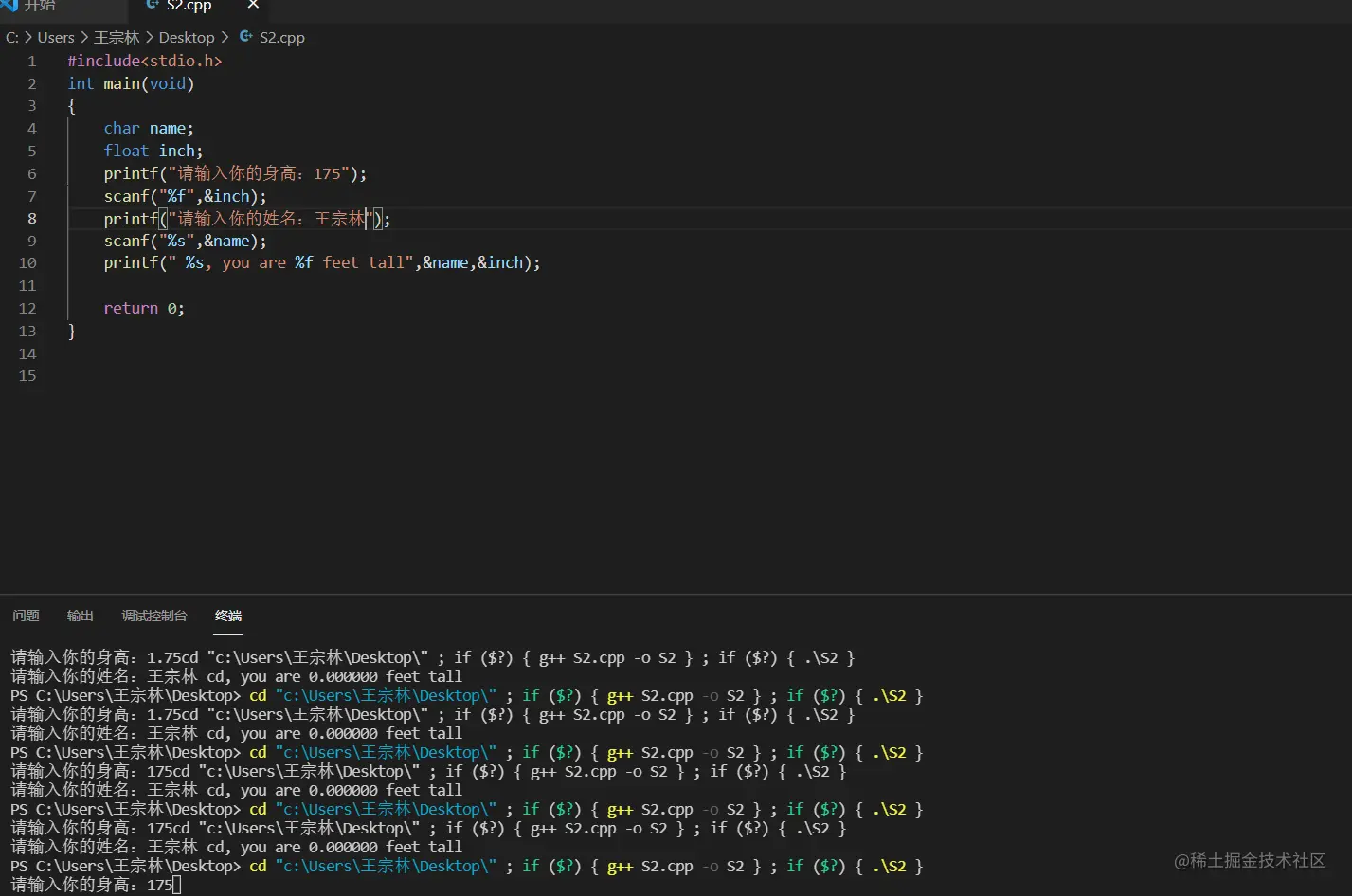
Task: Click the C++ file icon in breadcrumb
Action: pos(246,37)
